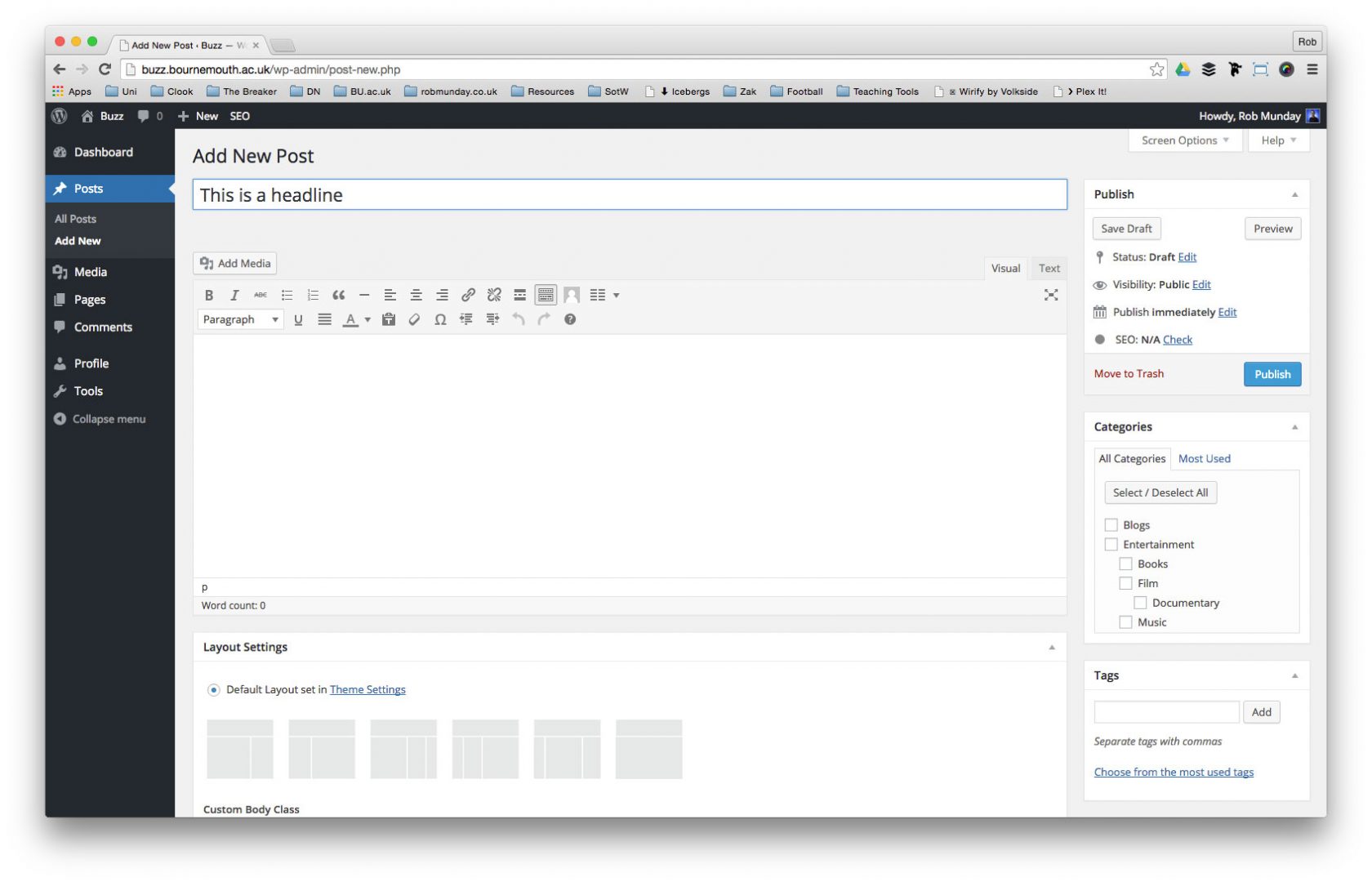The image size is (1372, 882).
Task: Expand the Screen Options panel
Action: tap(1185, 140)
